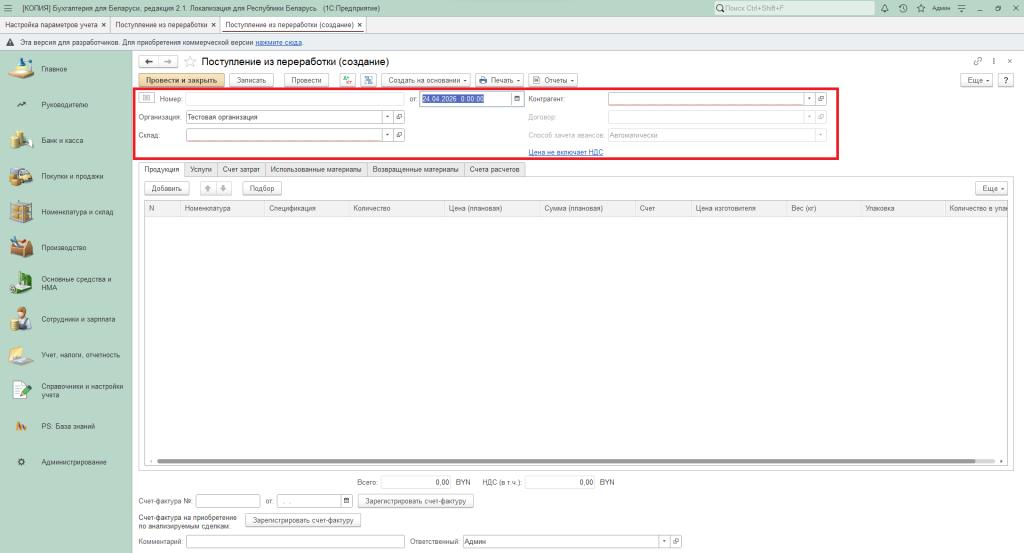Screen dimensions: 1024x553
Task: Click the Провести и закрыть button
Action: (181, 80)
